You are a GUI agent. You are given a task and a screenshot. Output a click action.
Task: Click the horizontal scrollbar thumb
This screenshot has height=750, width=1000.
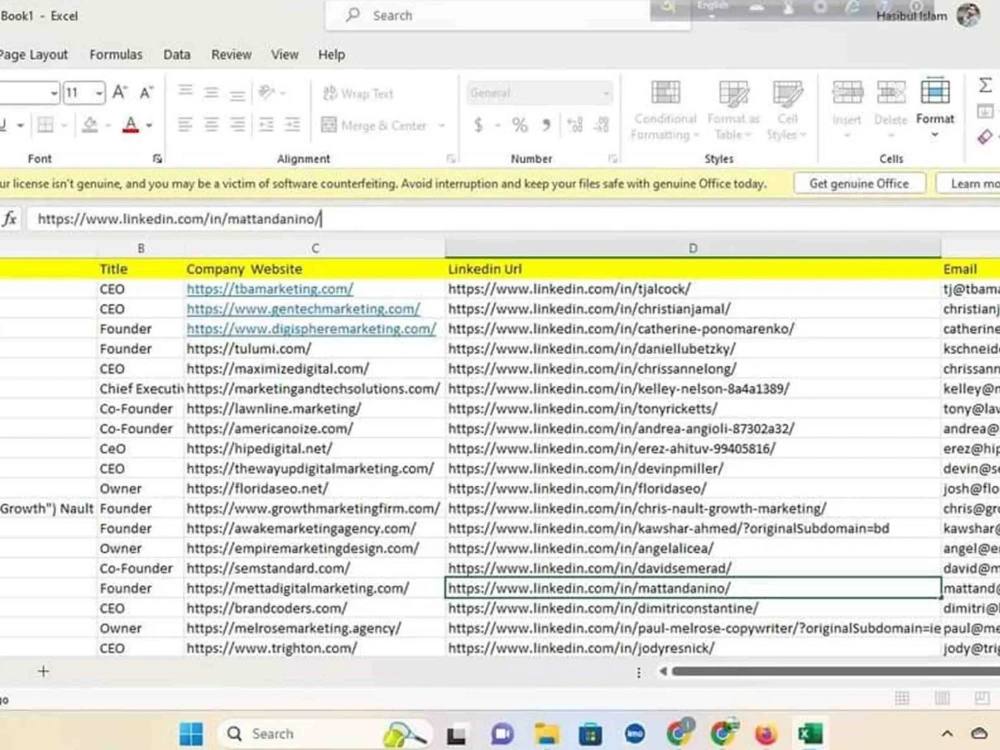836,671
